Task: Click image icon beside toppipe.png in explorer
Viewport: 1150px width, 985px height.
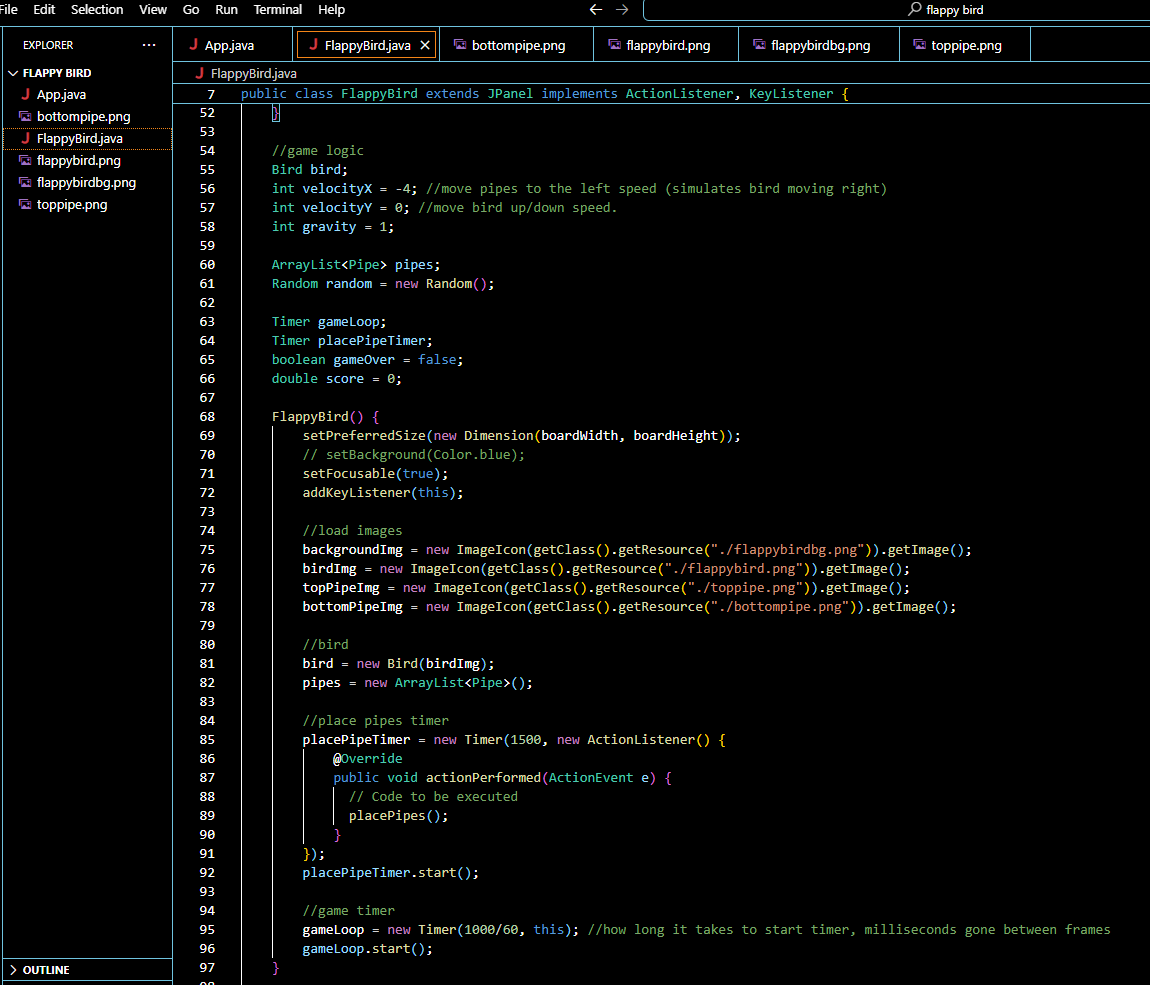Action: coord(25,205)
